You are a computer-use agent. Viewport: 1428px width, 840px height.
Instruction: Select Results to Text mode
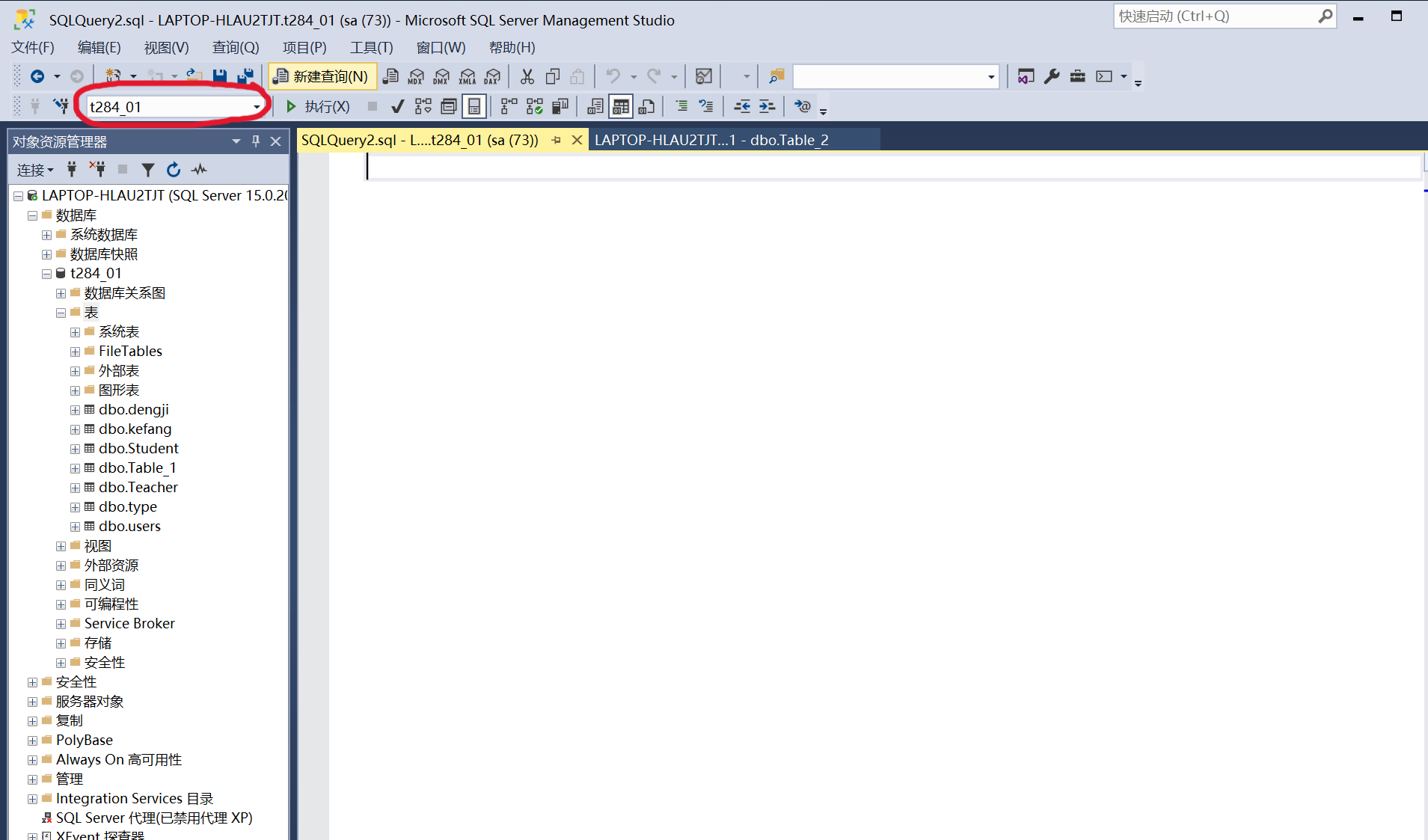(595, 106)
